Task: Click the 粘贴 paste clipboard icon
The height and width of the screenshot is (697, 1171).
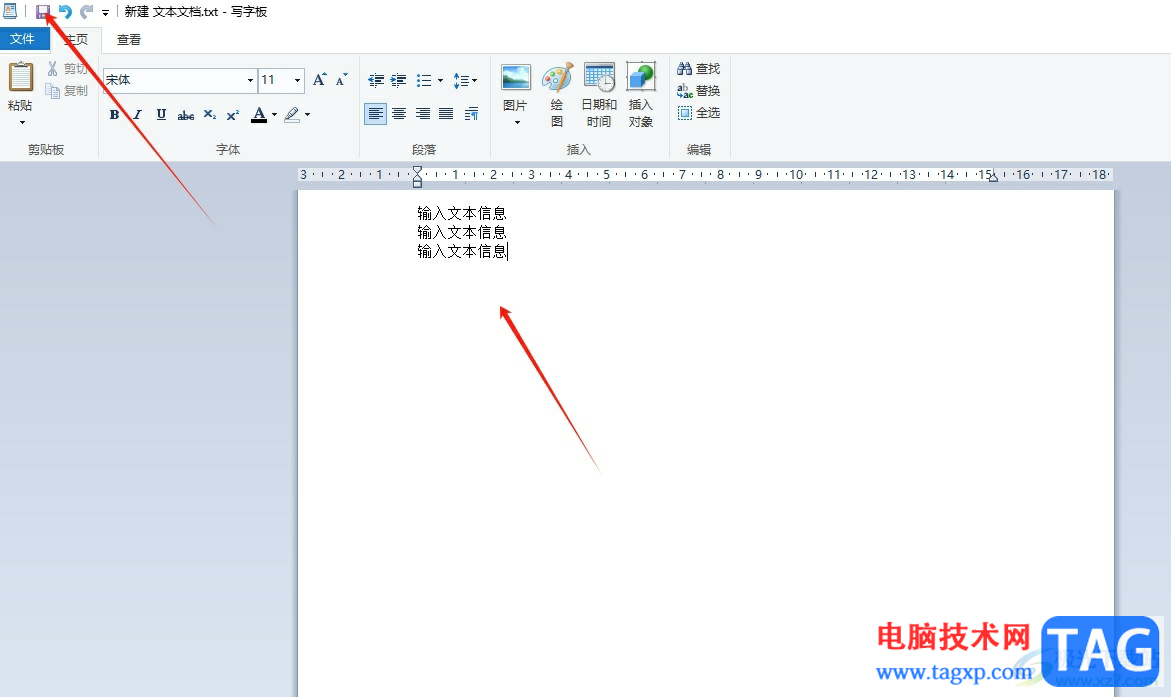Action: coord(21,77)
